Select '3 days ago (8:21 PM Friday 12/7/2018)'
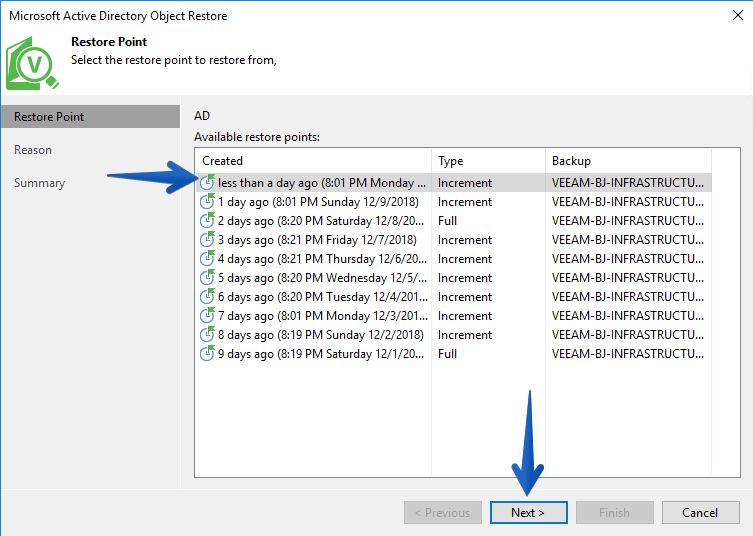 (x=317, y=240)
